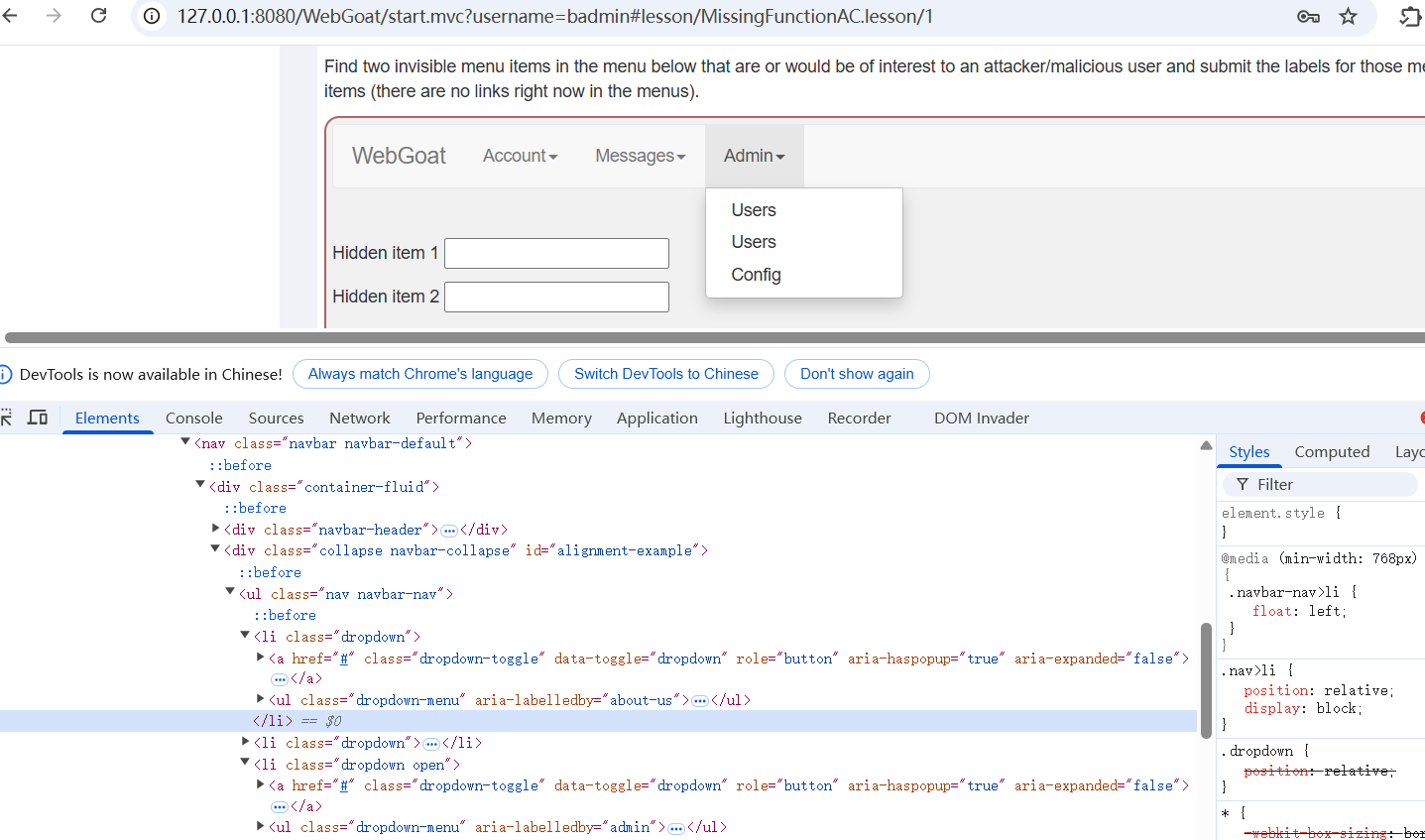Click Switch DevTools to Chinese button

[x=666, y=374]
